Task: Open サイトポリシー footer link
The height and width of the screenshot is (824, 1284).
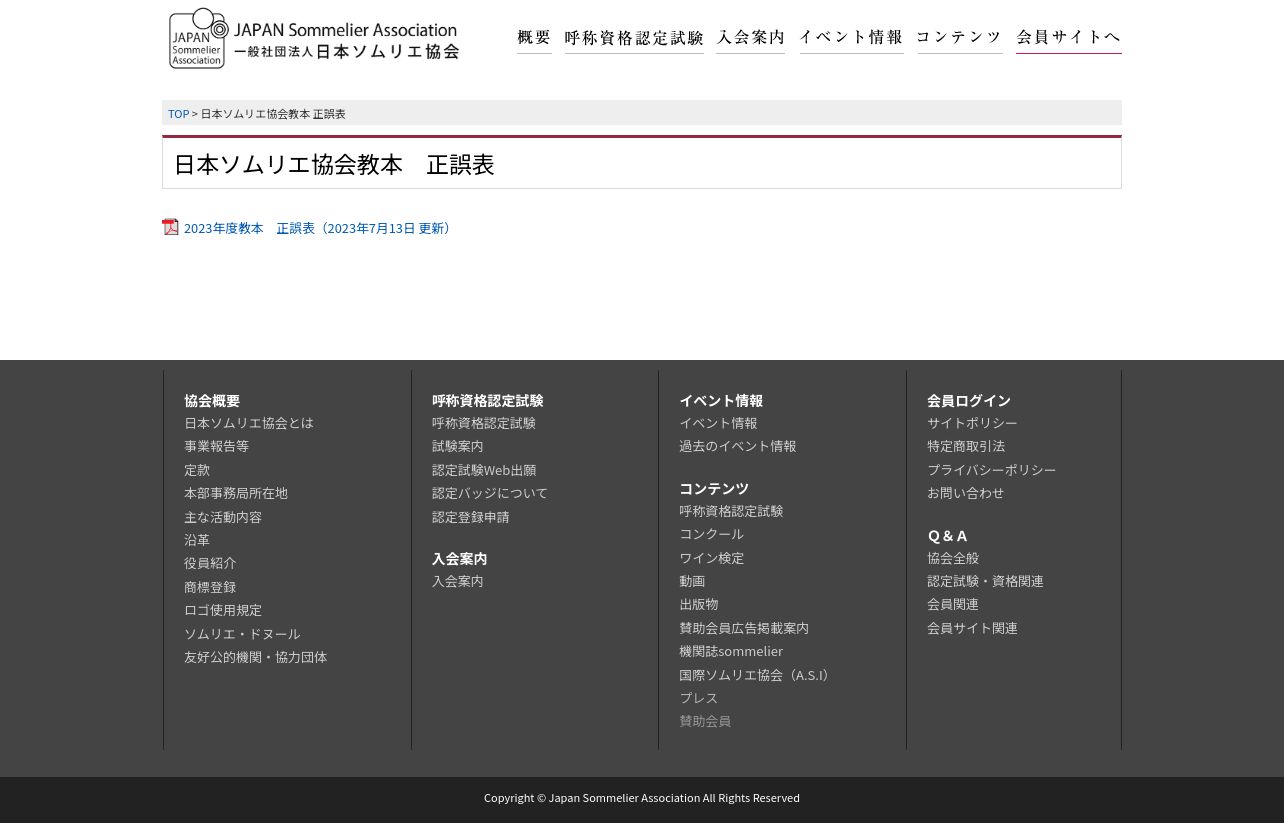Action: pyautogui.click(x=972, y=423)
